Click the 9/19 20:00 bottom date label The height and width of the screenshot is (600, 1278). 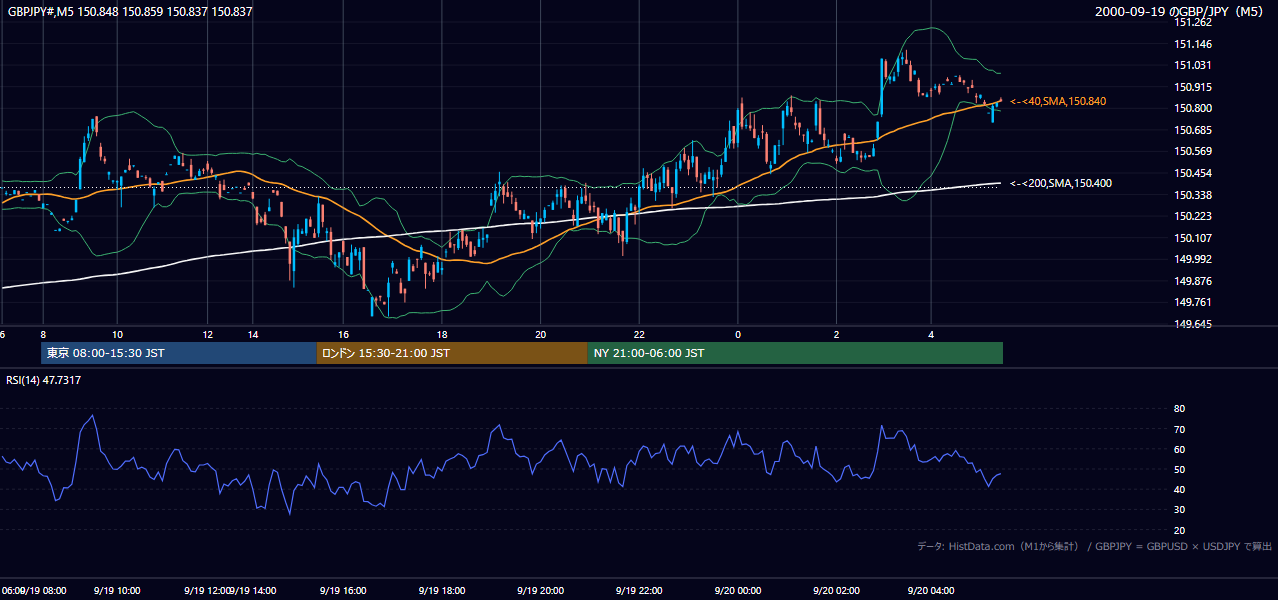(x=541, y=591)
